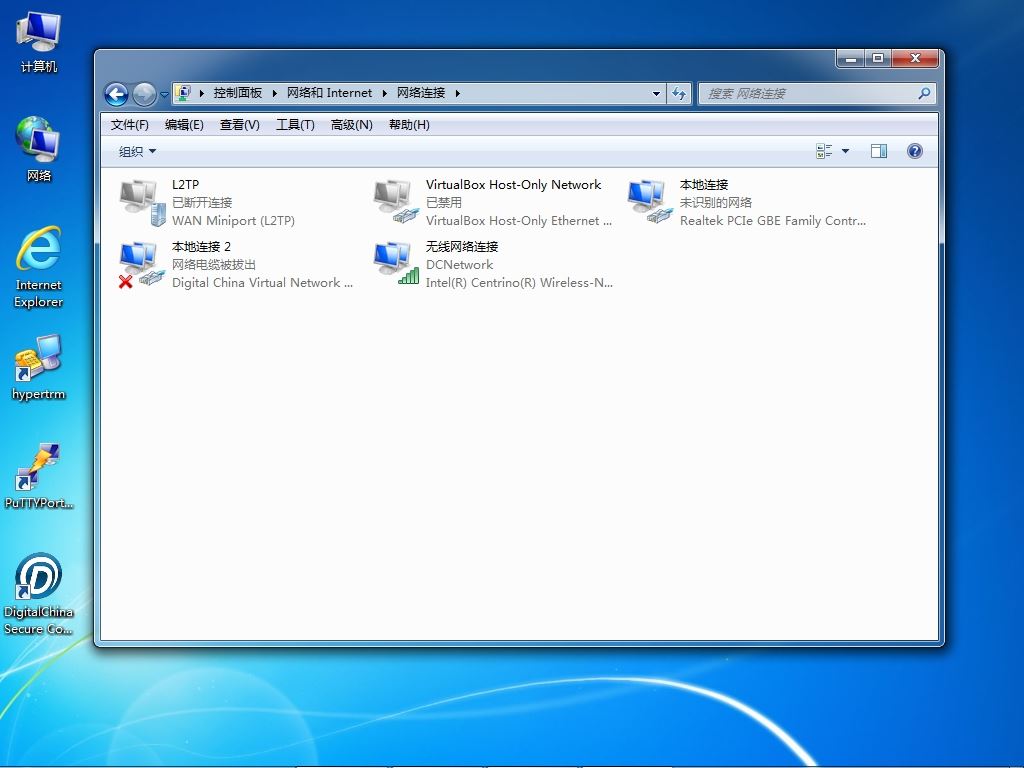This screenshot has width=1024, height=768.
Task: Go to 网络和 Internet in breadcrumb
Action: [330, 93]
